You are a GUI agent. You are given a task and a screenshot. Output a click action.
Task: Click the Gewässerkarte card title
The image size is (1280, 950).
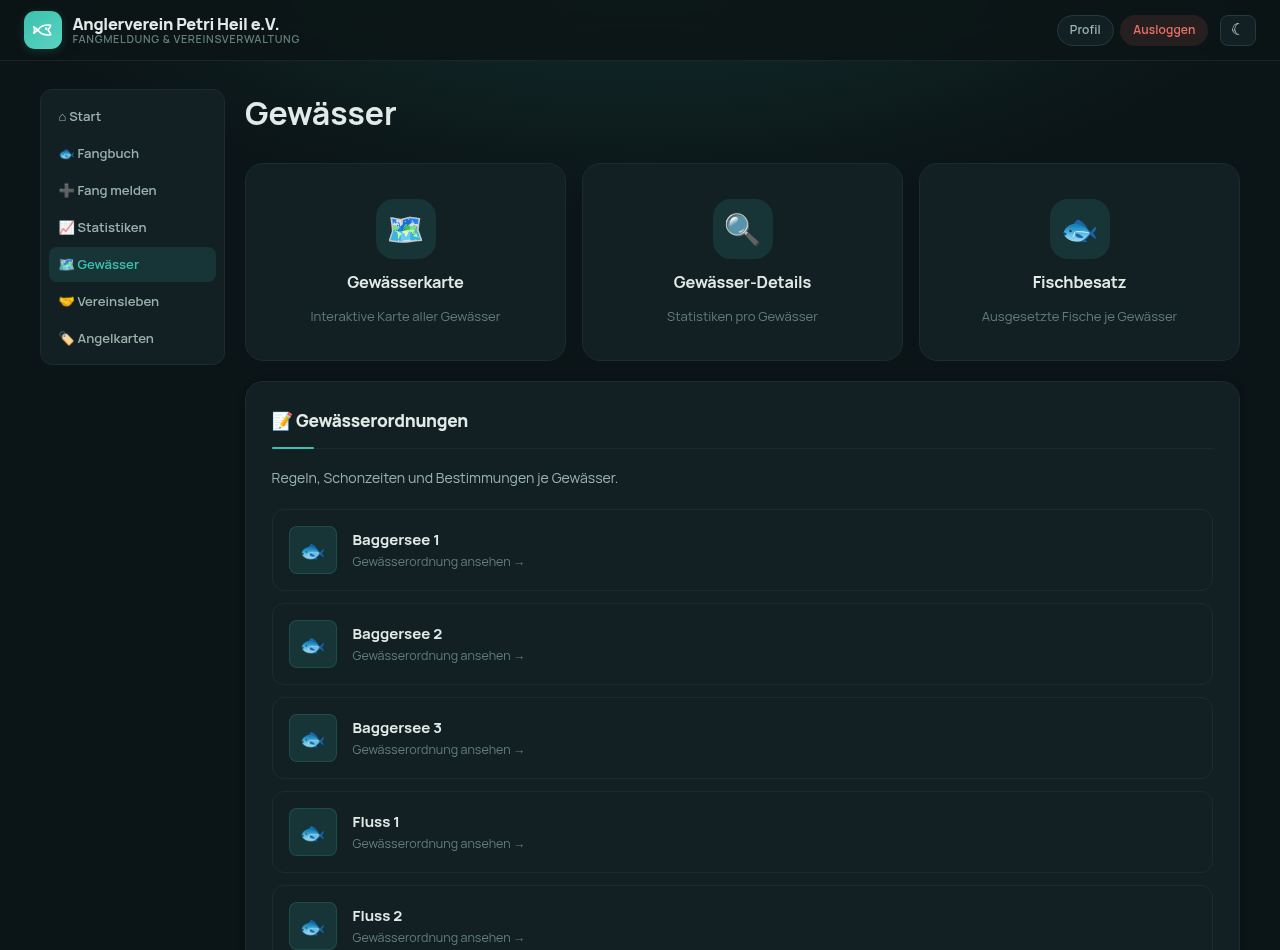(x=405, y=283)
